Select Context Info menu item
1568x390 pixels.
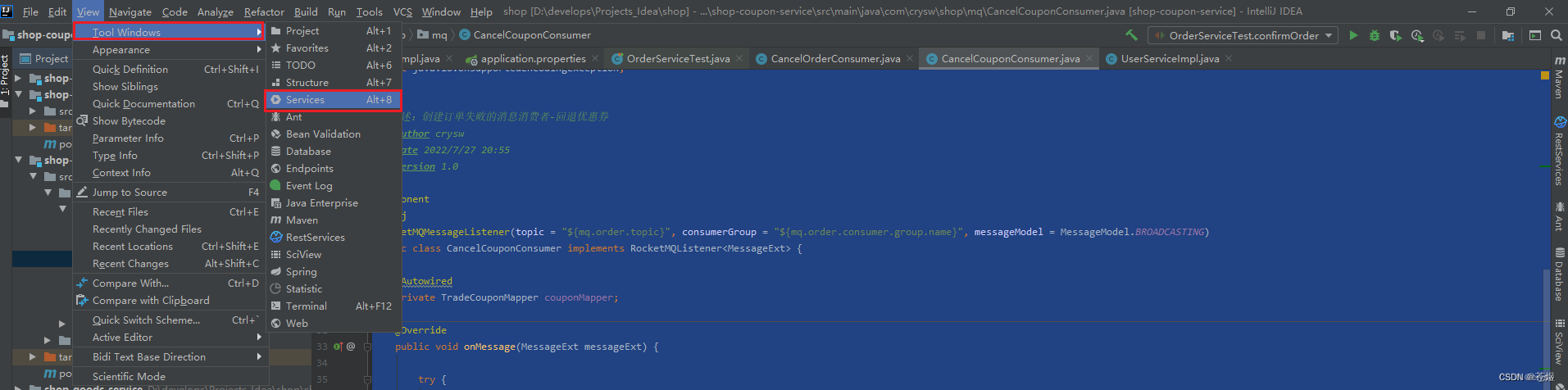point(169,173)
